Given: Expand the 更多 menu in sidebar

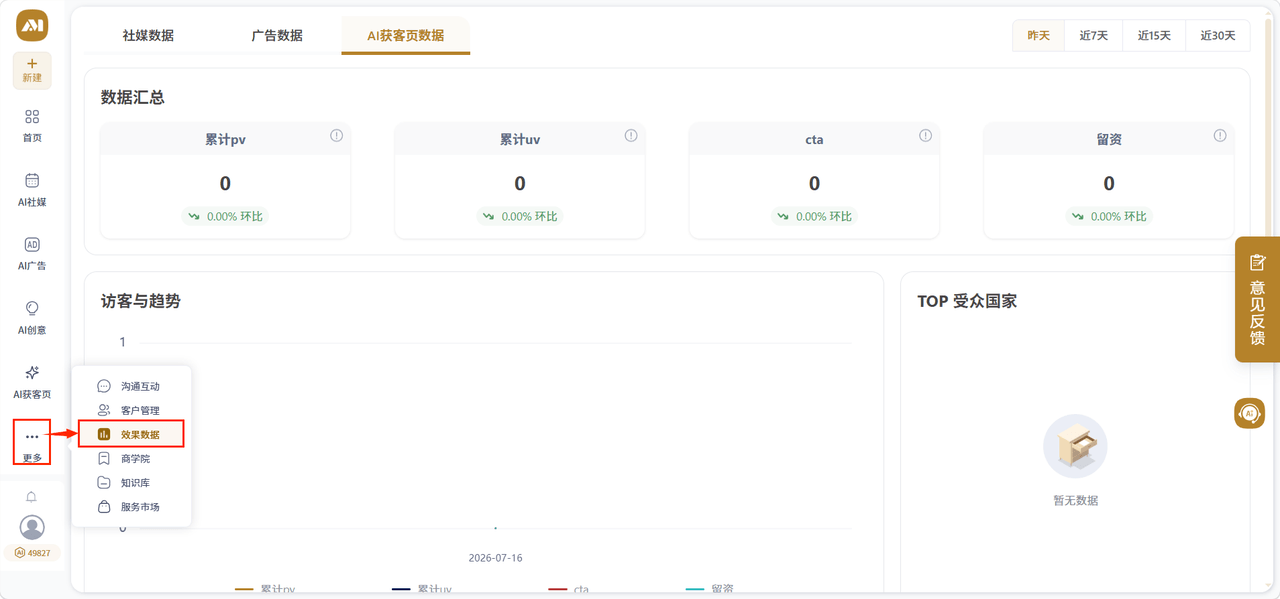Looking at the screenshot, I should coord(32,445).
